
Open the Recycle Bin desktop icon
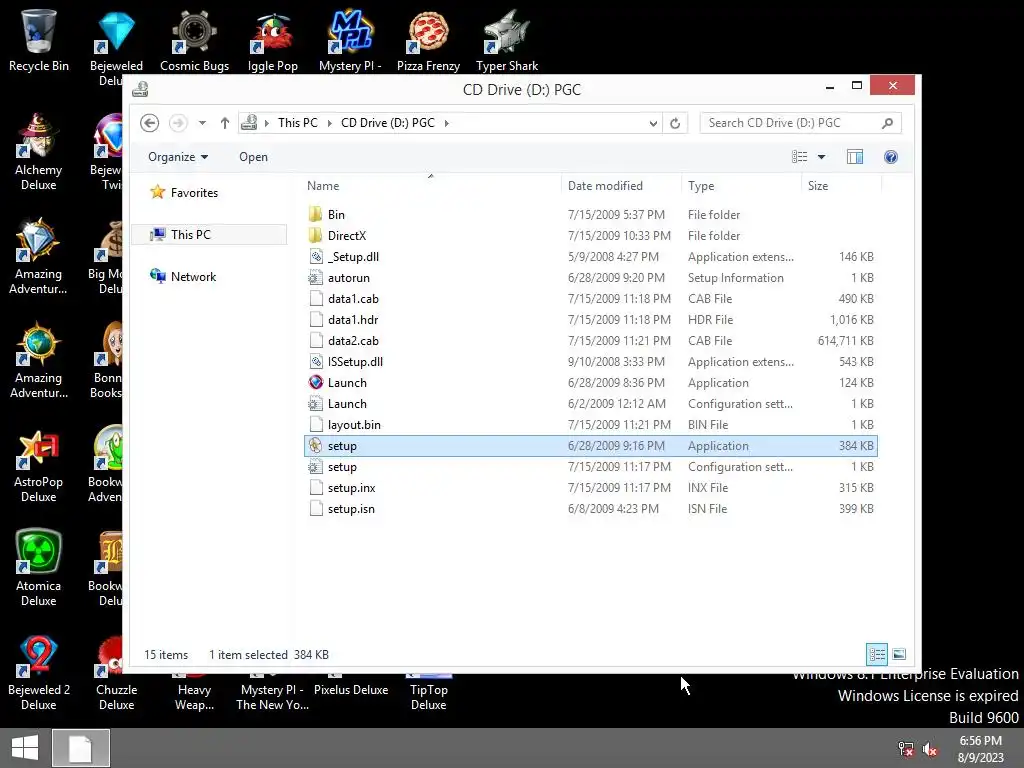(x=39, y=40)
